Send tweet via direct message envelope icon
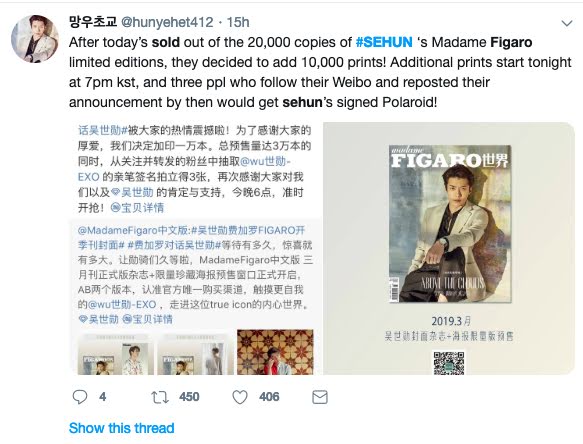Viewport: 583px width, 444px height. coord(320,397)
